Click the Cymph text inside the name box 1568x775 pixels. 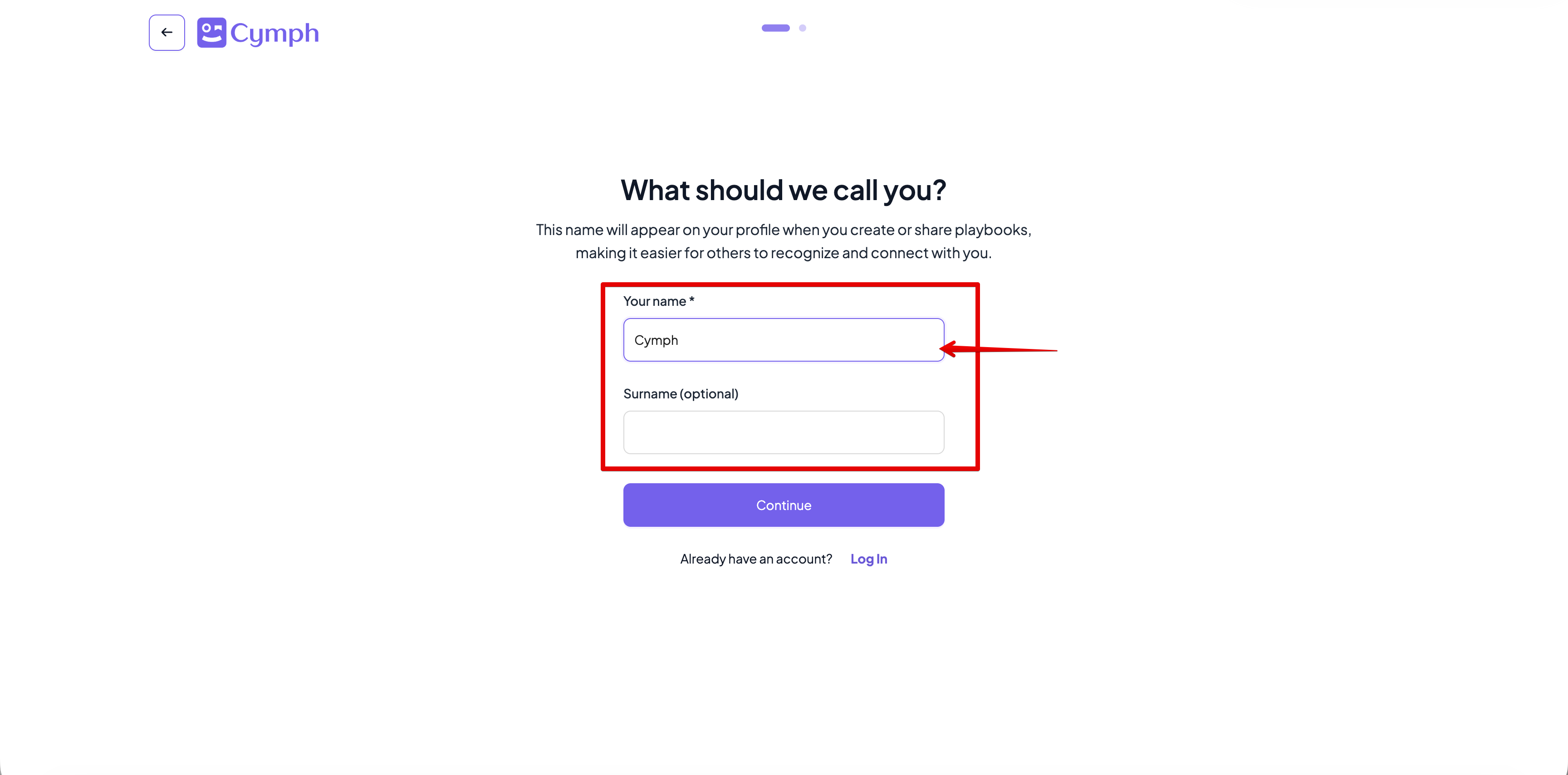point(657,340)
